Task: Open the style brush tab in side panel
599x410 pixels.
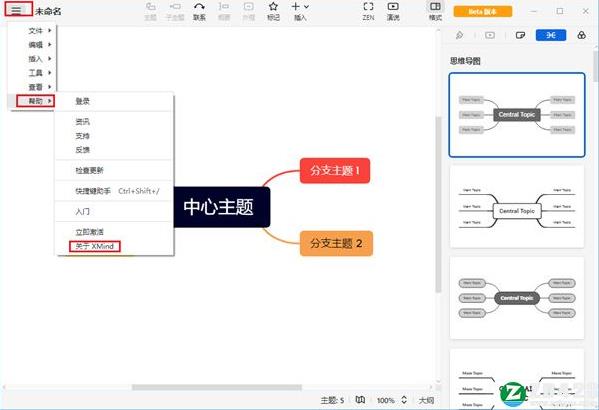Action: [x=460, y=35]
